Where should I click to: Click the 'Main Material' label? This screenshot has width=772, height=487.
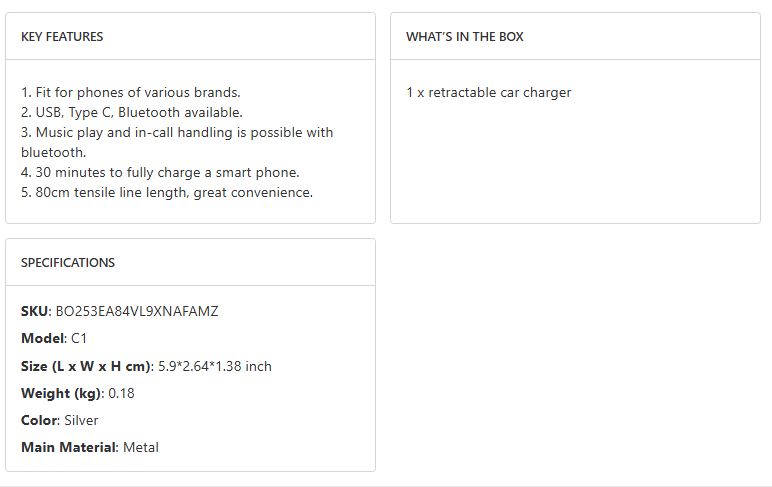pyautogui.click(x=68, y=447)
